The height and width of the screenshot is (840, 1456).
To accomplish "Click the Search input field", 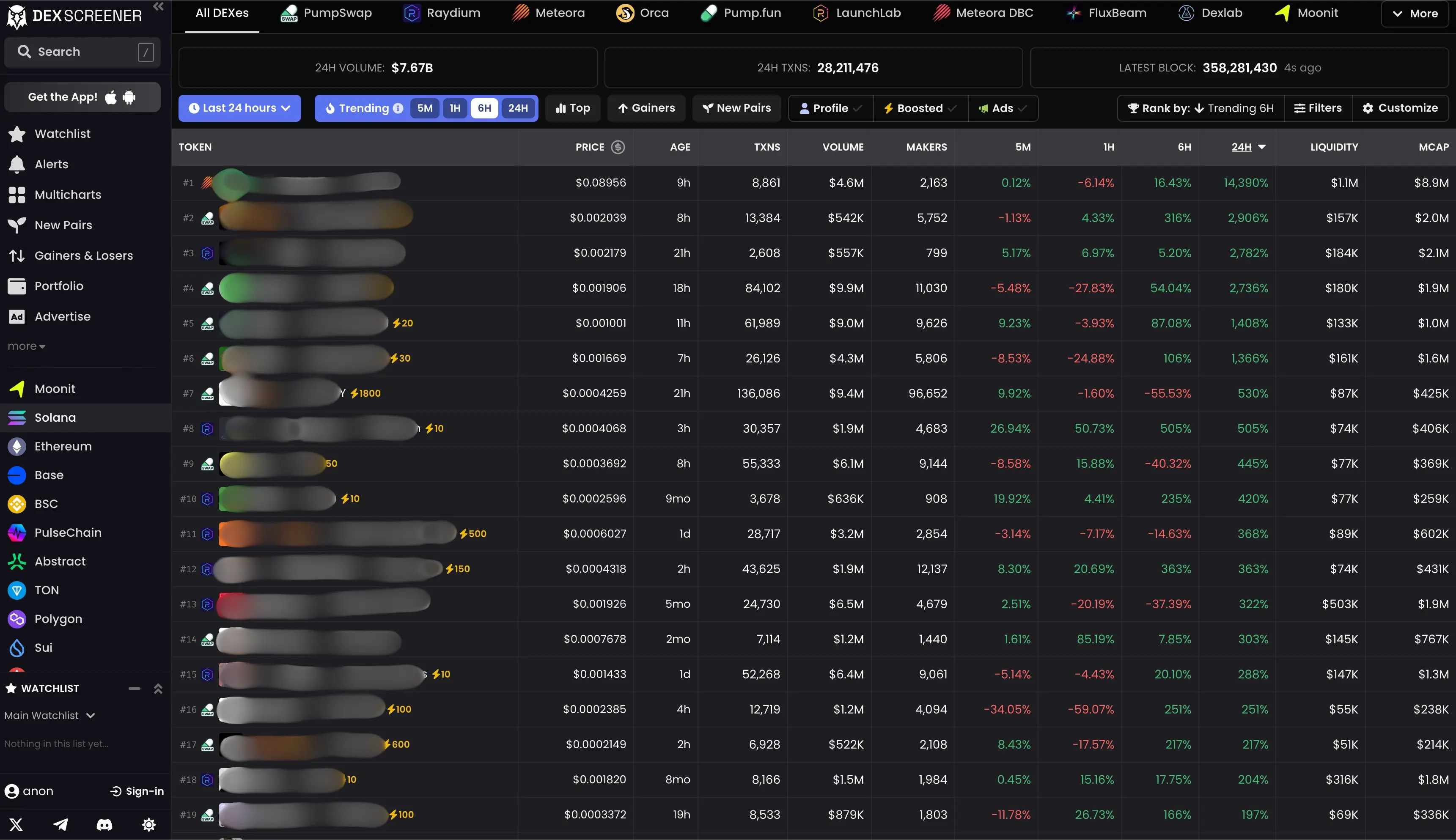I will click(x=82, y=52).
